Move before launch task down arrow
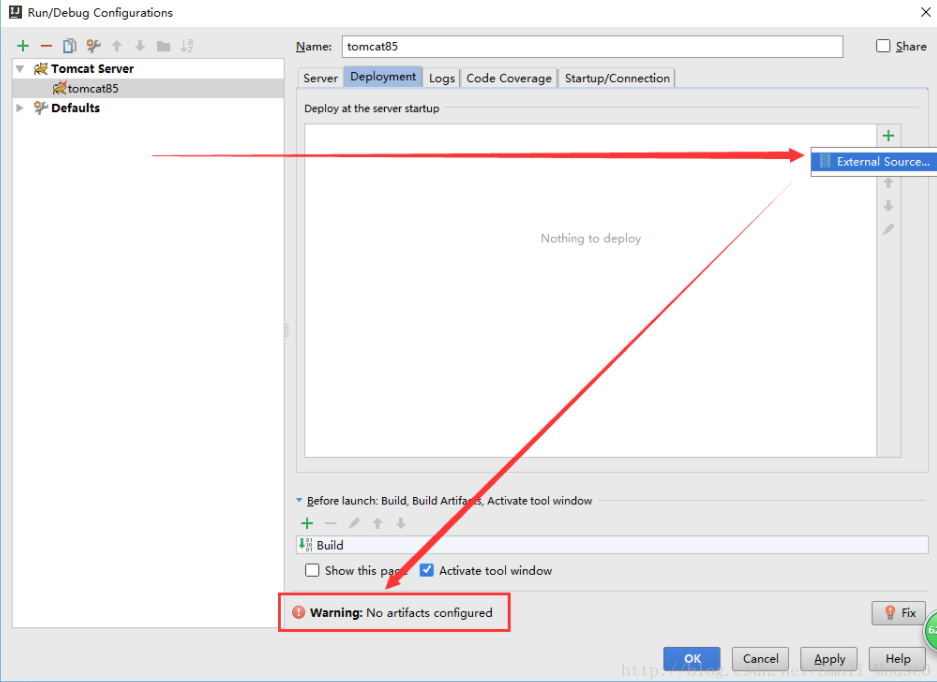Image resolution: width=937 pixels, height=682 pixels. pos(400,523)
